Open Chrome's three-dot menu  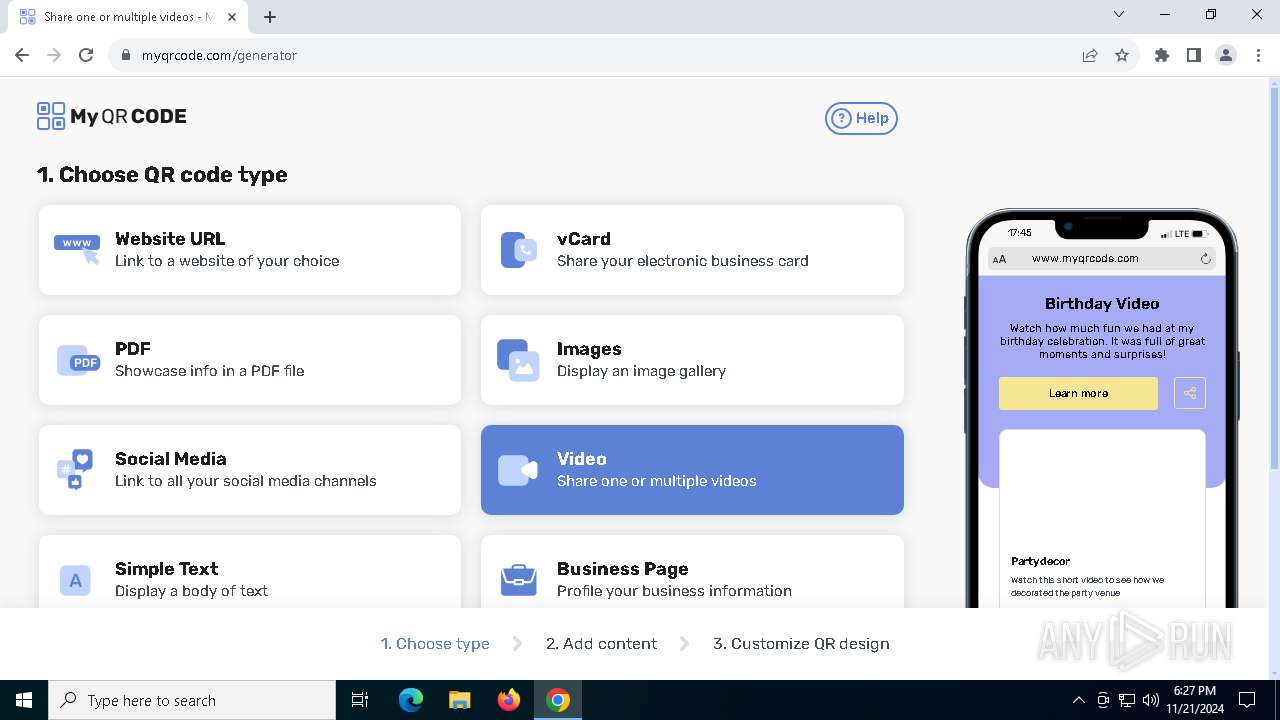[x=1258, y=55]
